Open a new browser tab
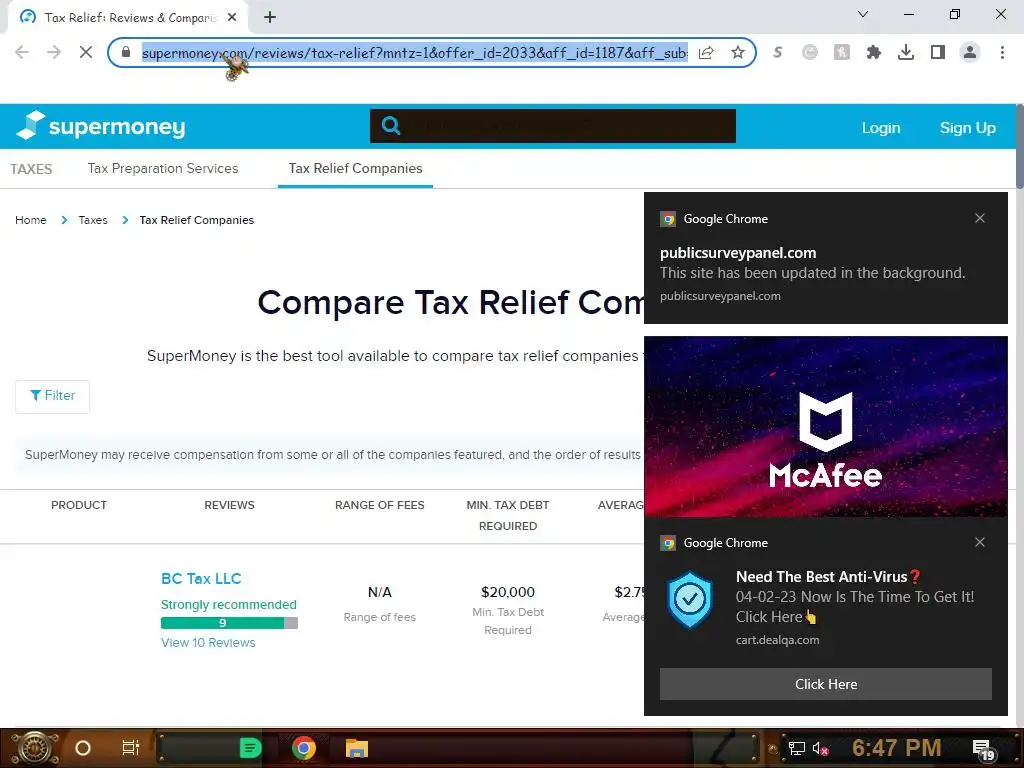1024x768 pixels. coord(270,17)
